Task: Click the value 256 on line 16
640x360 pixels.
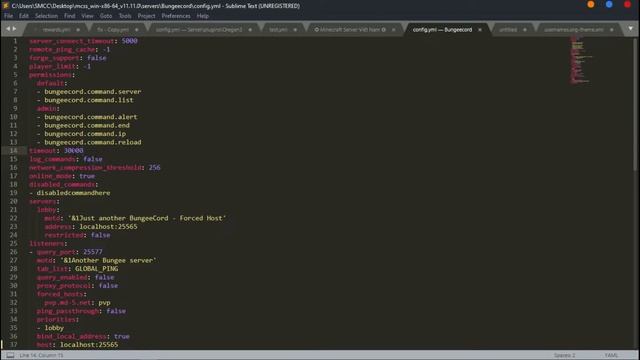Action: pyautogui.click(x=154, y=168)
